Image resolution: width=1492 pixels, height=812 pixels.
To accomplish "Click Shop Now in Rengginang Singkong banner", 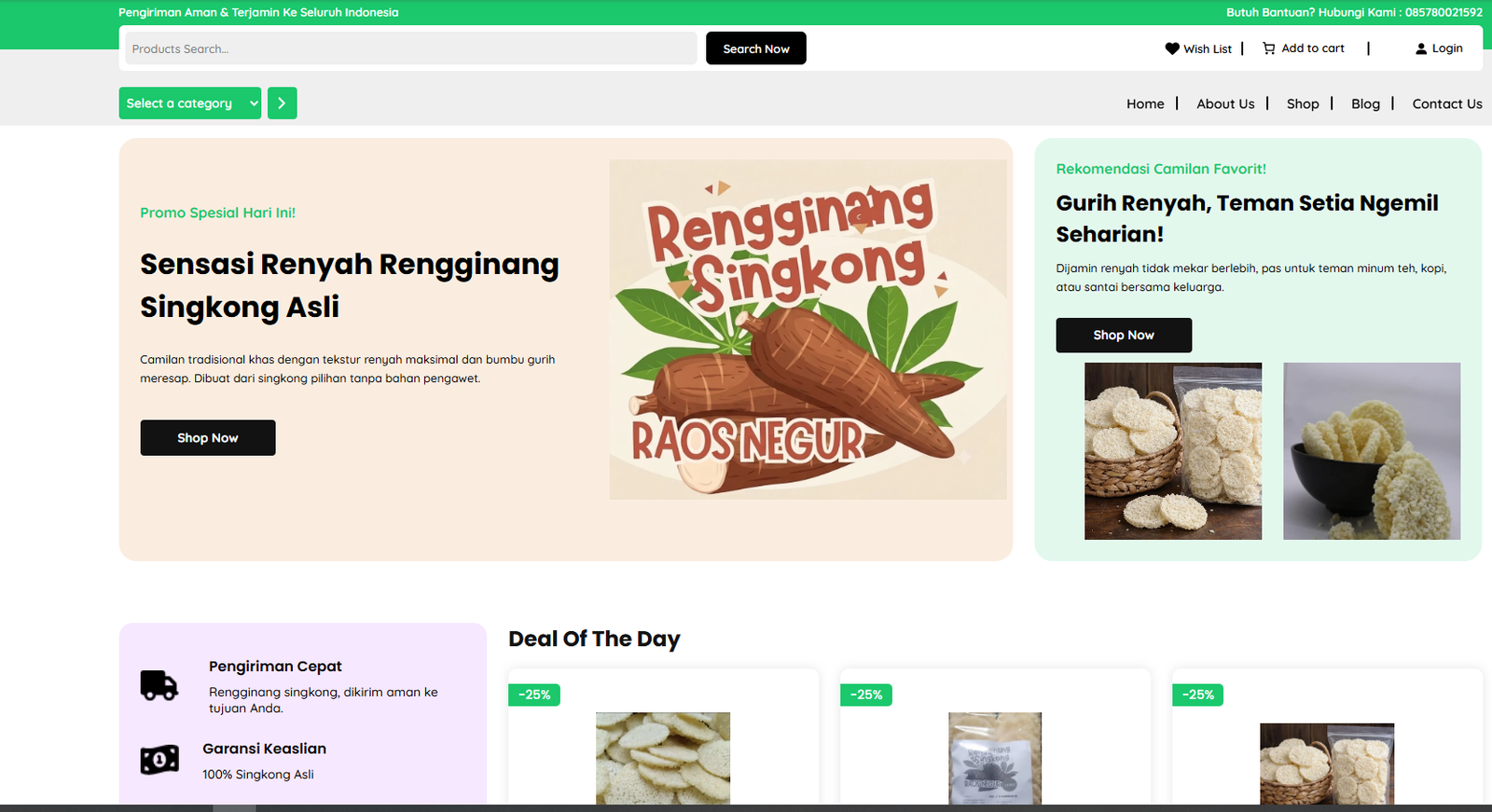I will pyautogui.click(x=208, y=437).
